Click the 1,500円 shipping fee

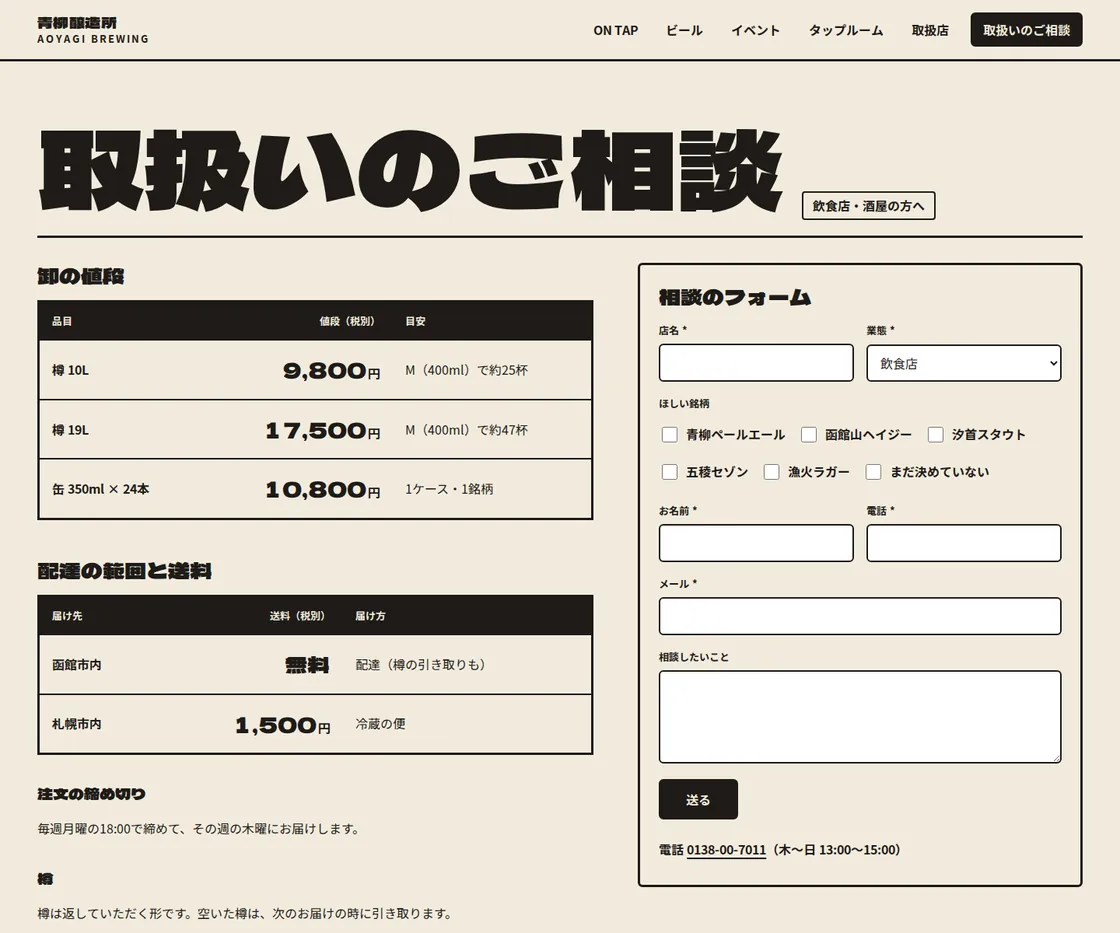283,725
